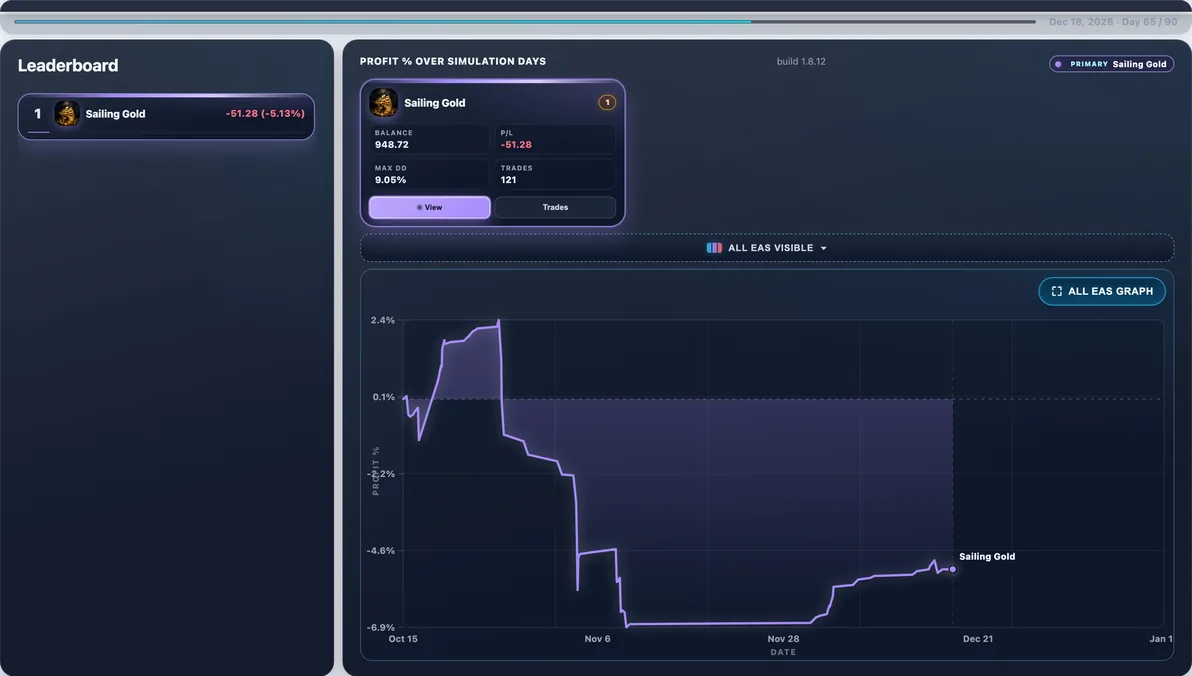Click the purple dot in the PRIMARY badge
The width and height of the screenshot is (1192, 676).
tap(1058, 65)
